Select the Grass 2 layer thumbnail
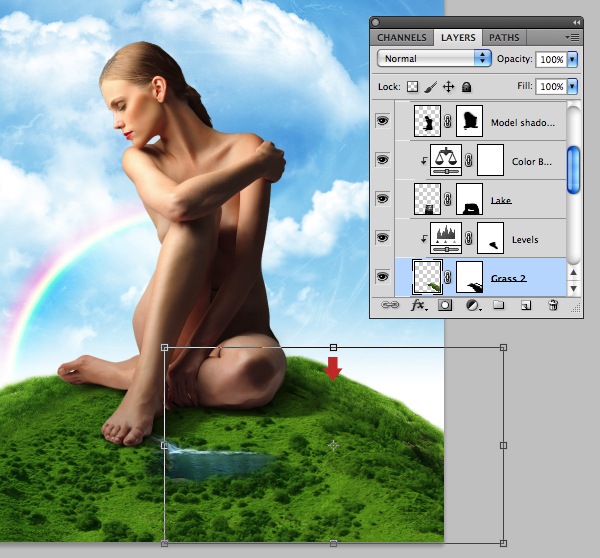The height and width of the screenshot is (558, 600). pos(427,277)
